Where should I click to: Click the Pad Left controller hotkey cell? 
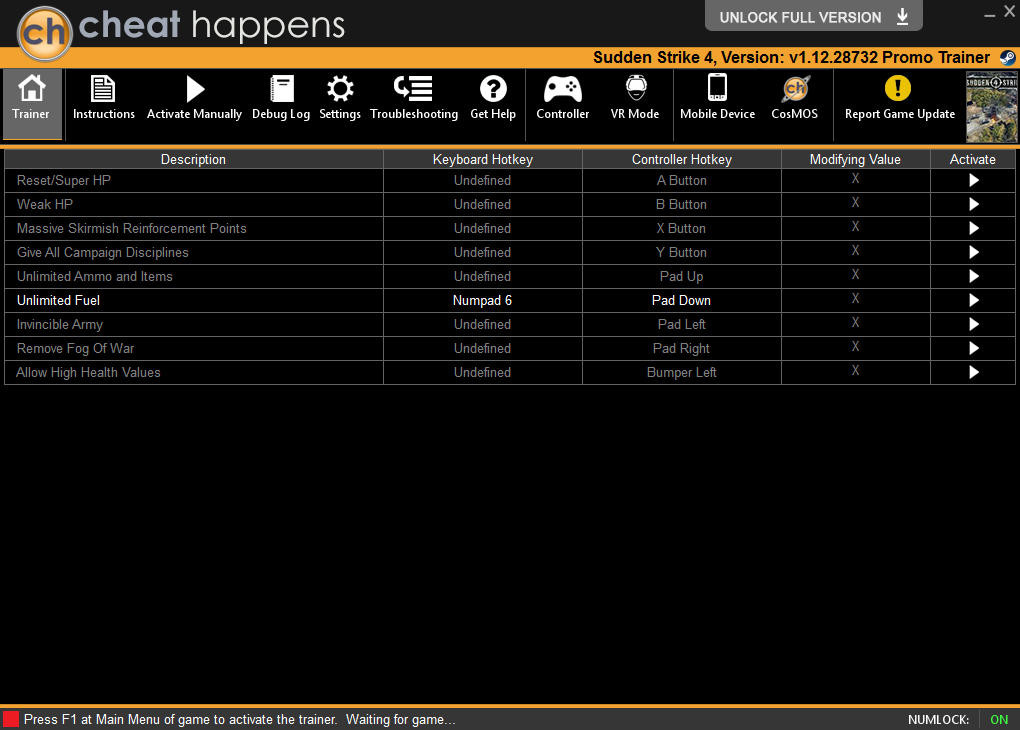click(682, 325)
